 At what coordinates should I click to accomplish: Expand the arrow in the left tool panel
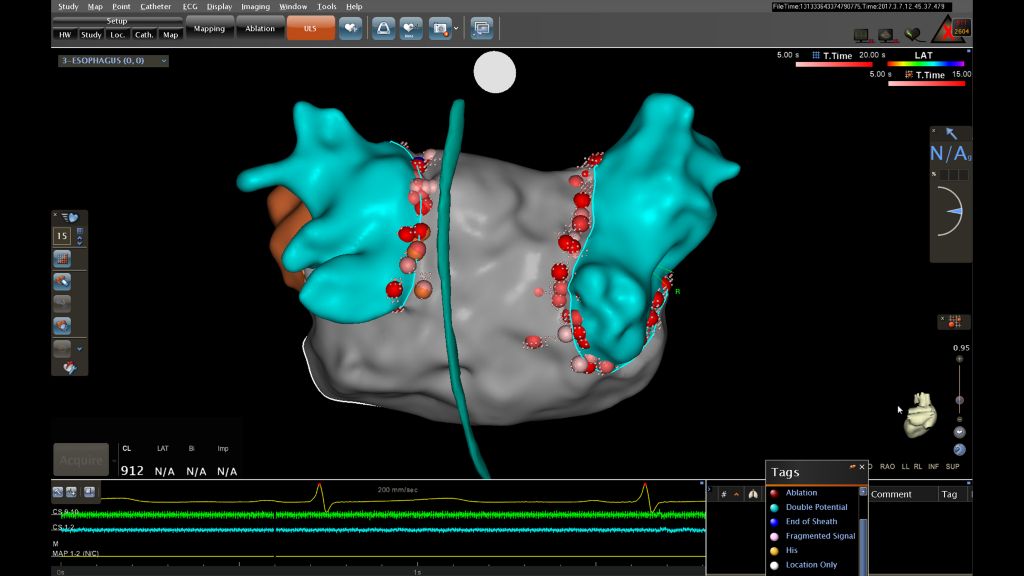coord(79,348)
